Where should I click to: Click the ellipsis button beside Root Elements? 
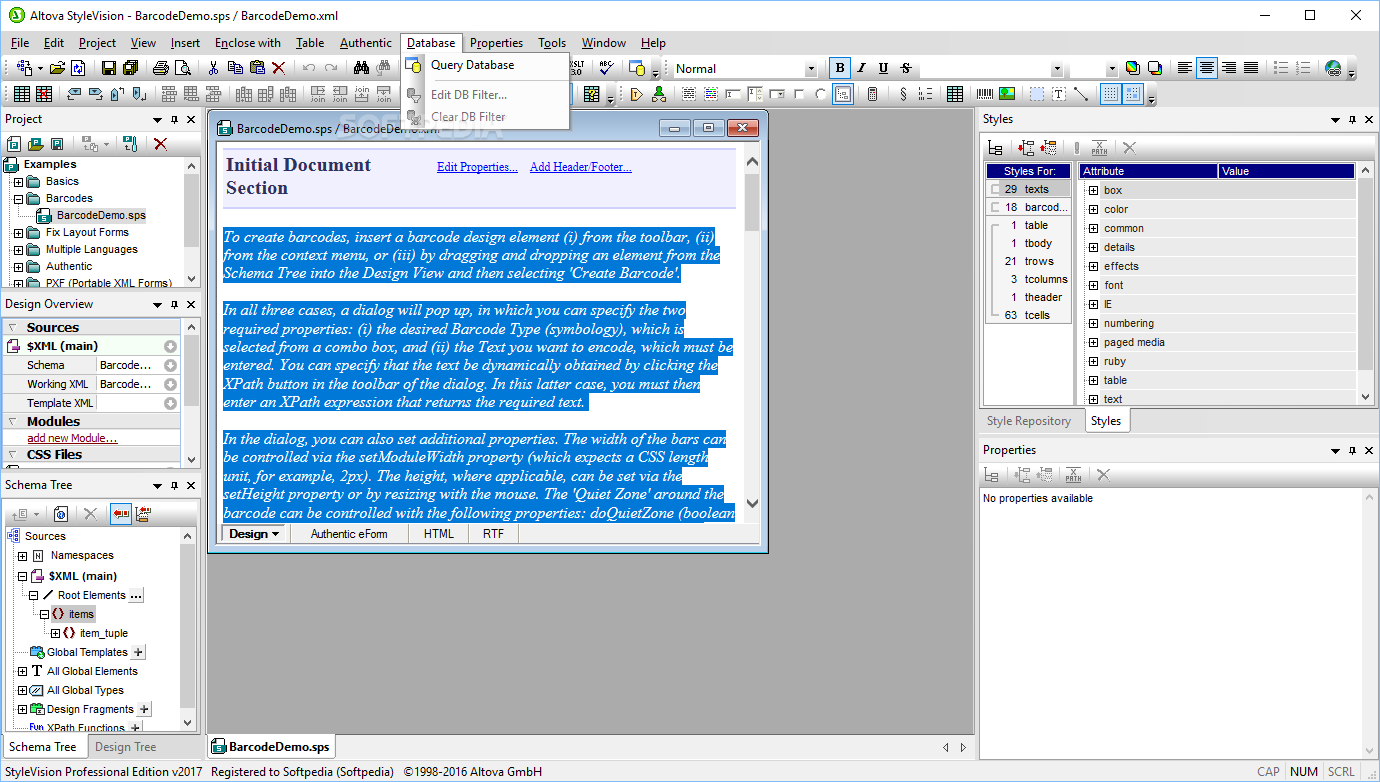136,595
